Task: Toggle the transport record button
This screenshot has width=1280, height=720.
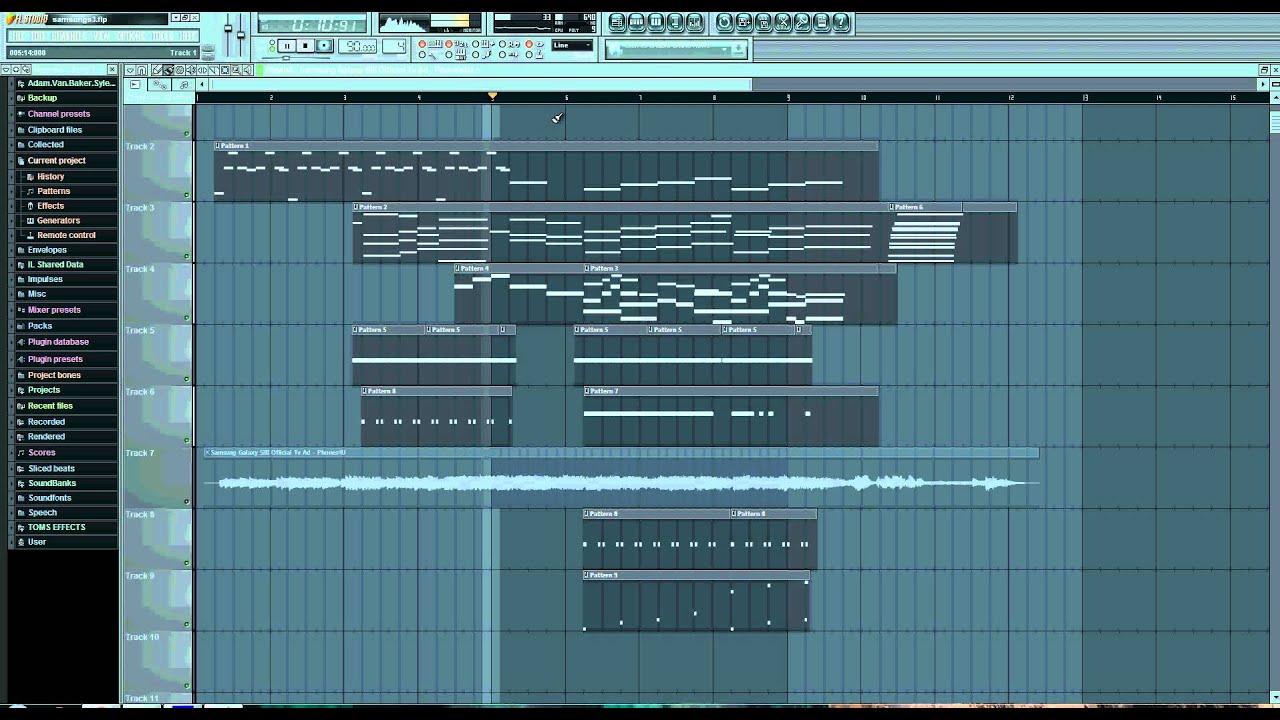Action: click(324, 46)
